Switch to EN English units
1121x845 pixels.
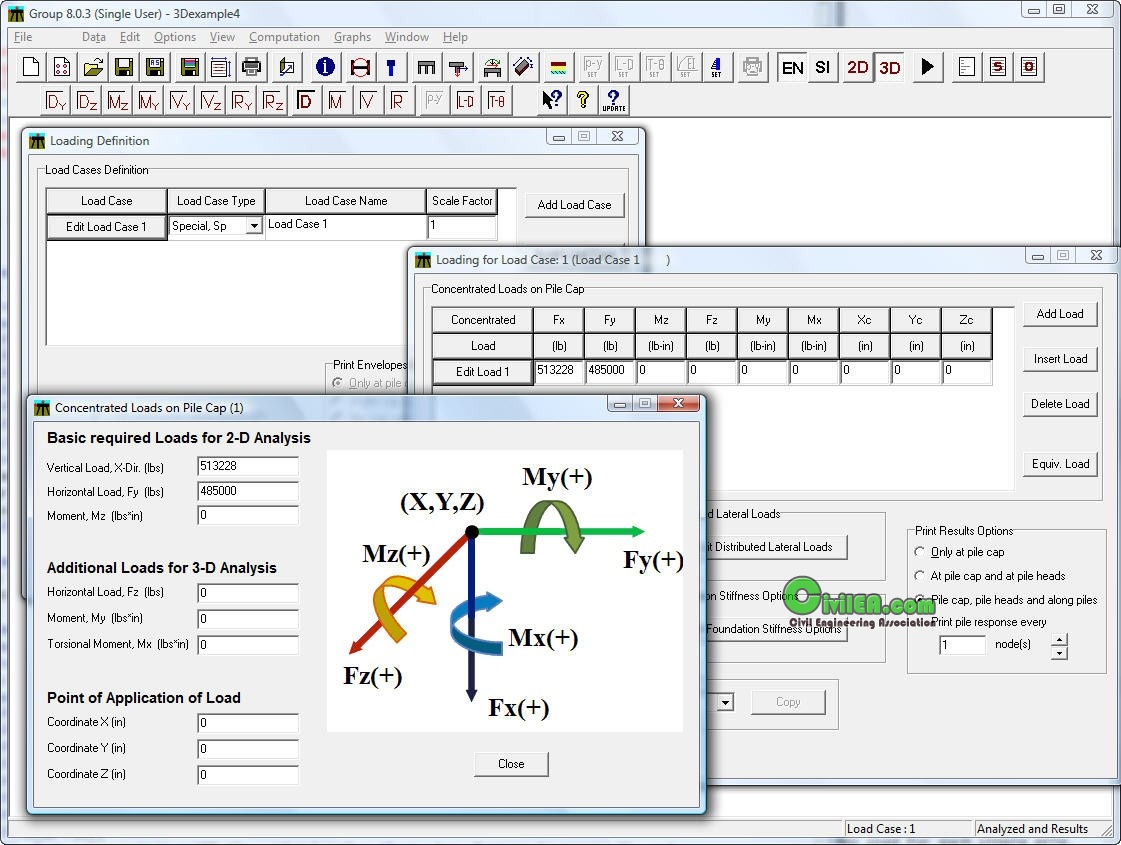tap(792, 67)
